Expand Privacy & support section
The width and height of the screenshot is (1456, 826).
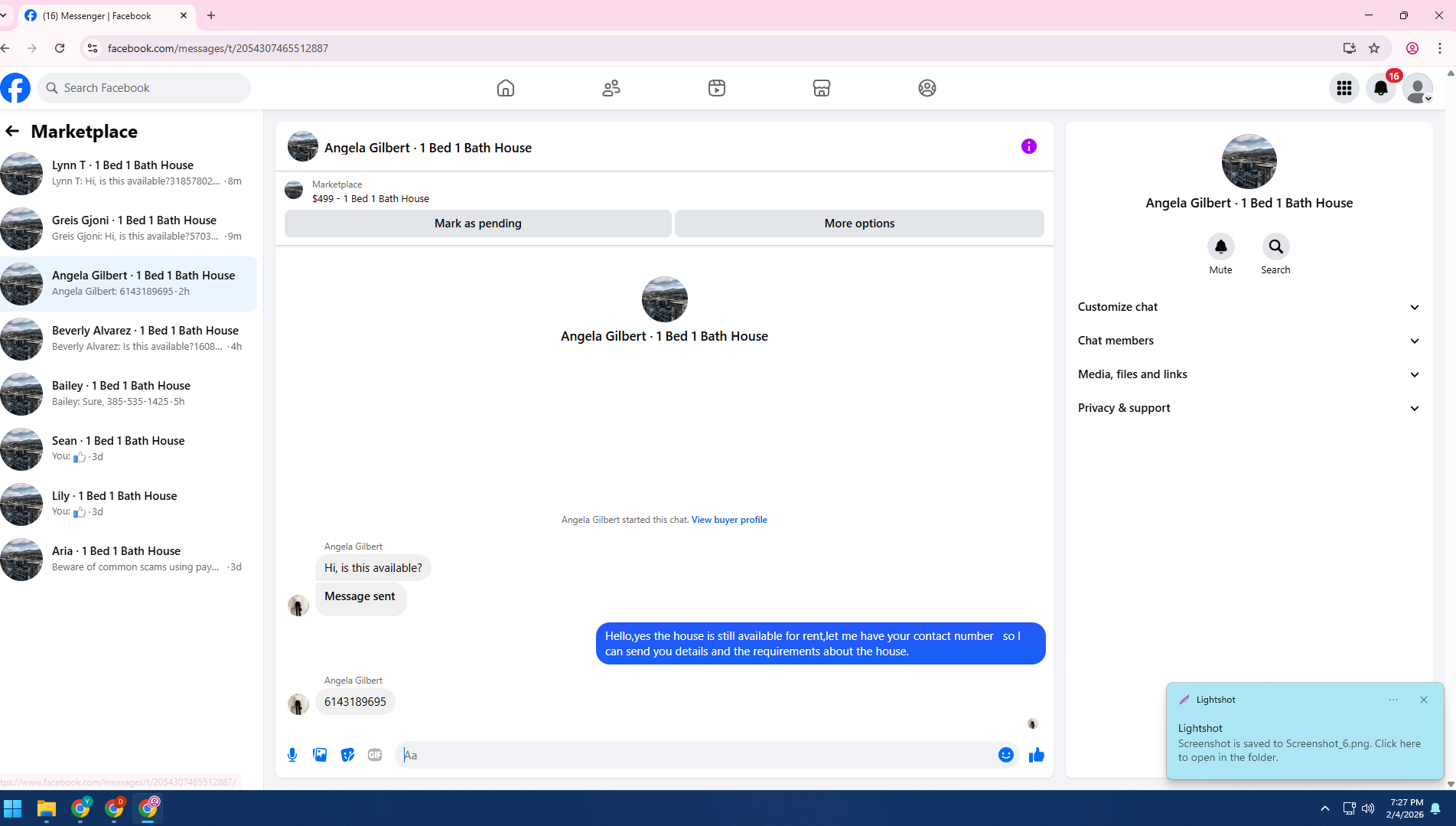point(1249,408)
